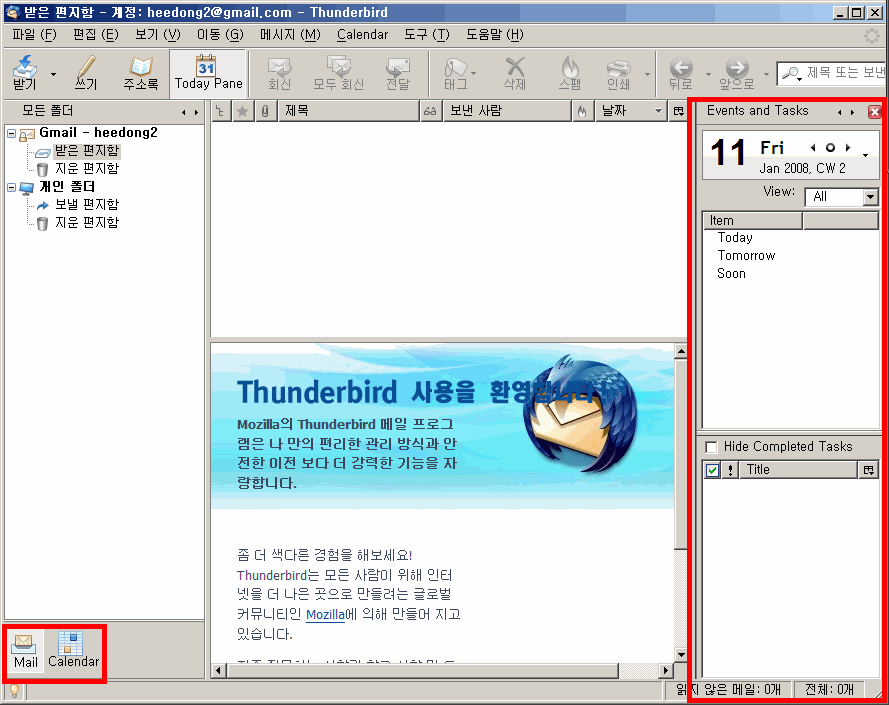The image size is (889, 705).
Task: Open the View All dropdown
Action: pos(842,197)
